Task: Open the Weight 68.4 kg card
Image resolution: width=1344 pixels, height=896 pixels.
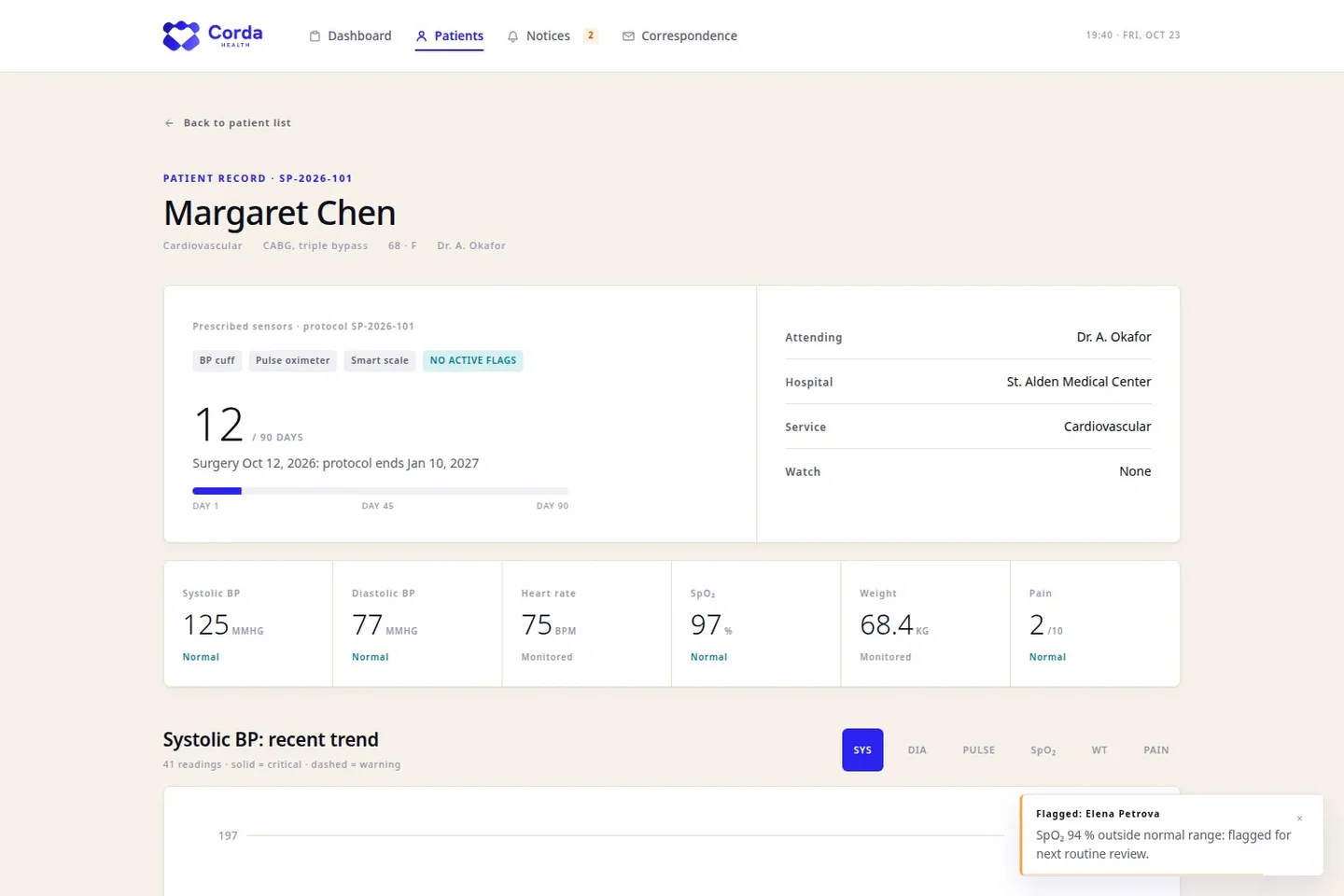Action: point(926,623)
